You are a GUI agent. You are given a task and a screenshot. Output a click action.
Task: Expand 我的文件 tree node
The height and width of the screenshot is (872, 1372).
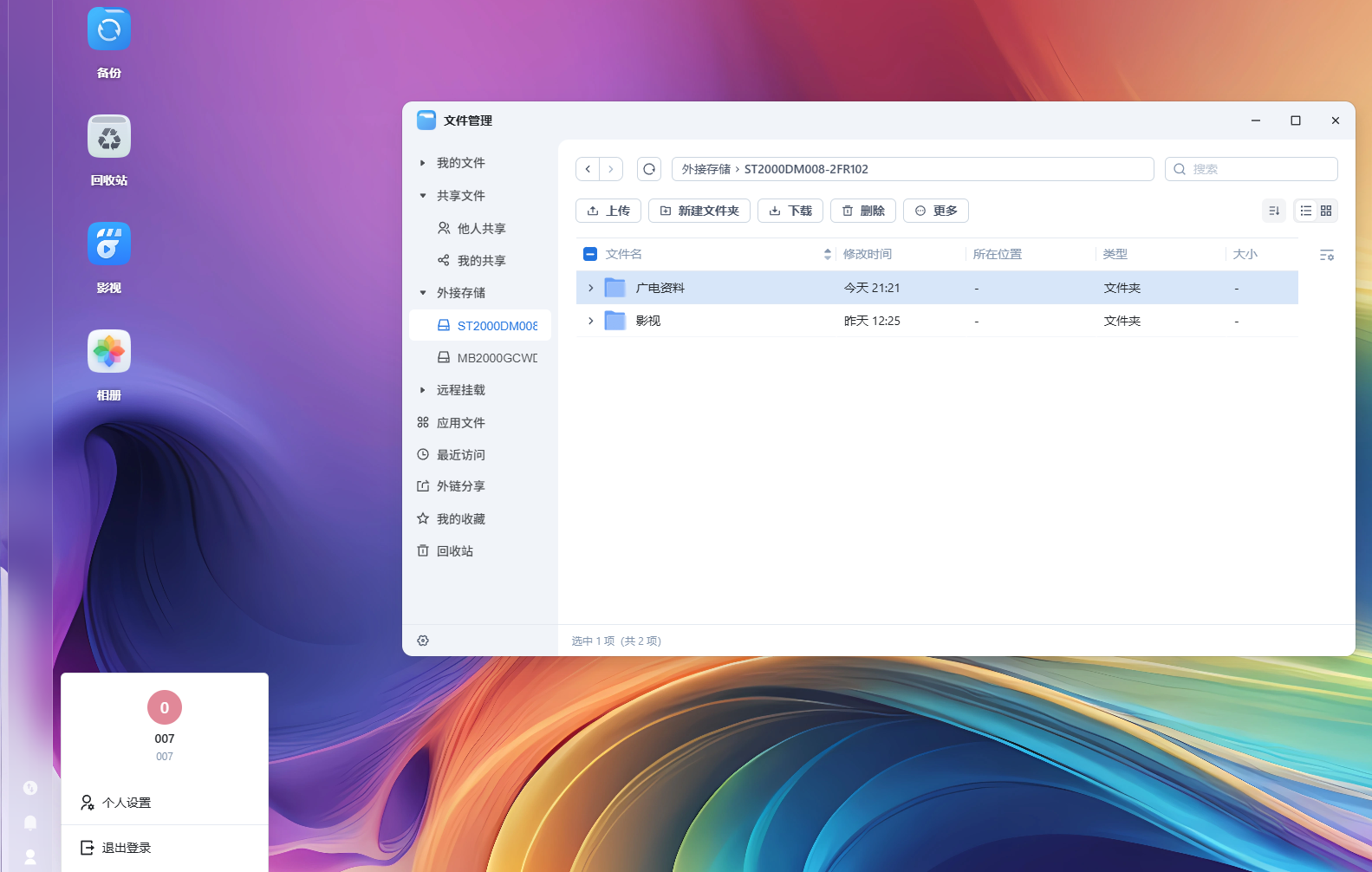pos(423,163)
